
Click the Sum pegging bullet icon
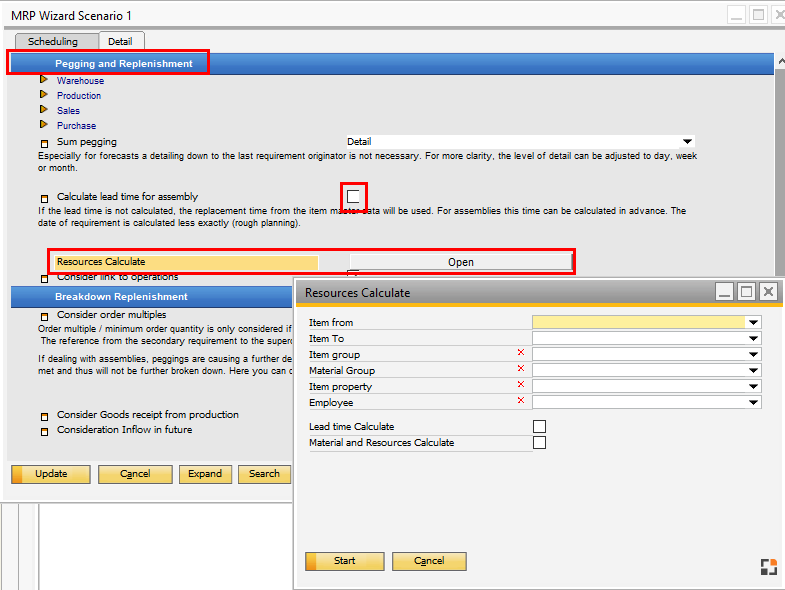44,143
